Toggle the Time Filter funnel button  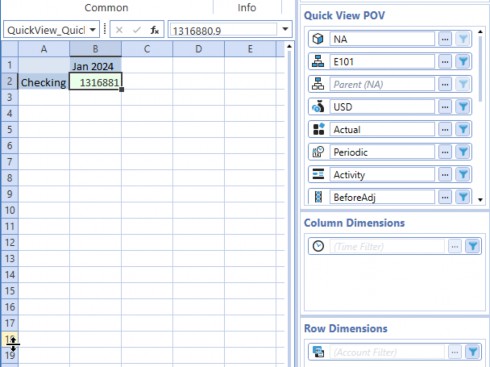[x=472, y=246]
